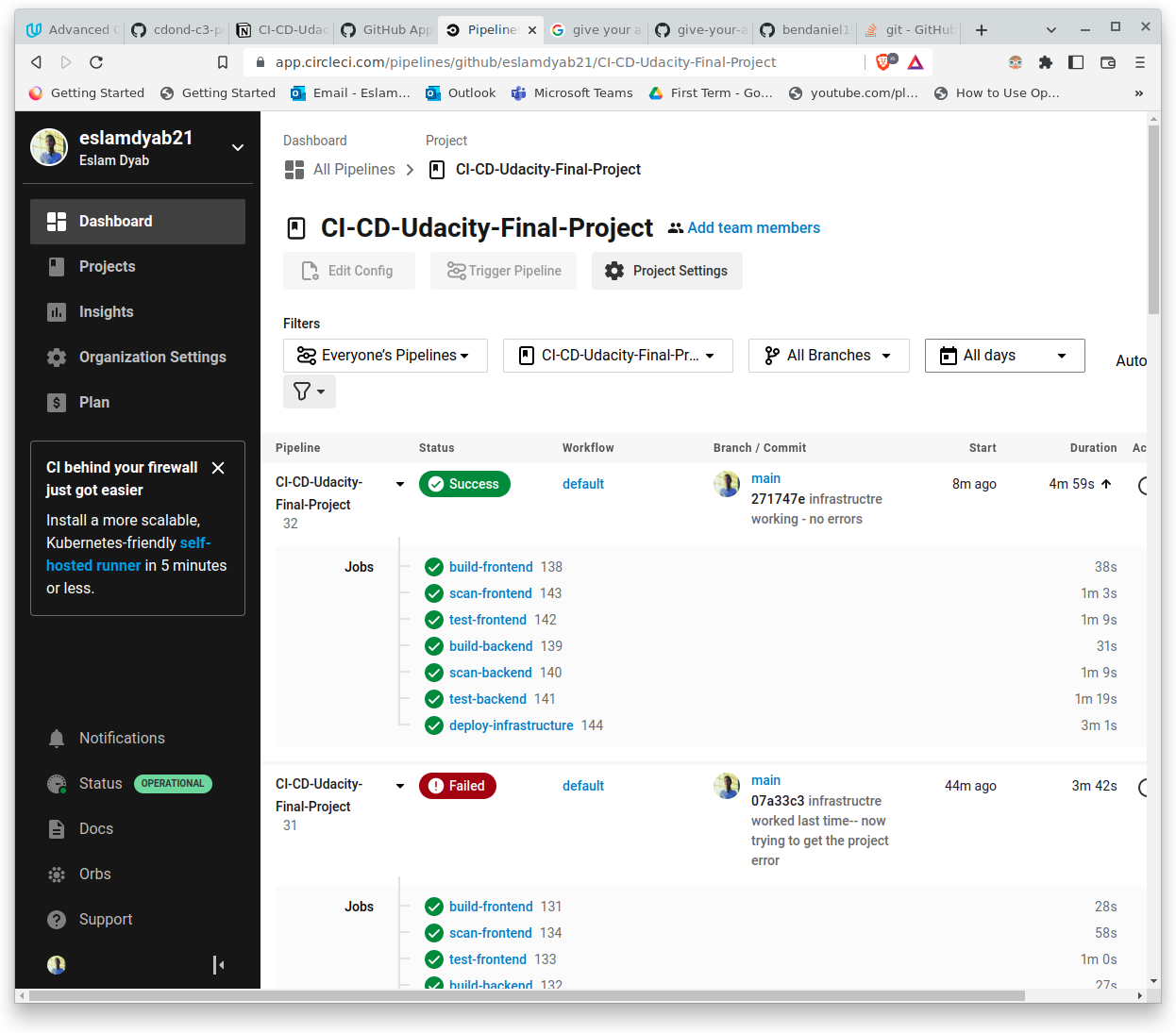1176x1033 pixels.
Task: Click the Failed status badge
Action: tap(458, 787)
